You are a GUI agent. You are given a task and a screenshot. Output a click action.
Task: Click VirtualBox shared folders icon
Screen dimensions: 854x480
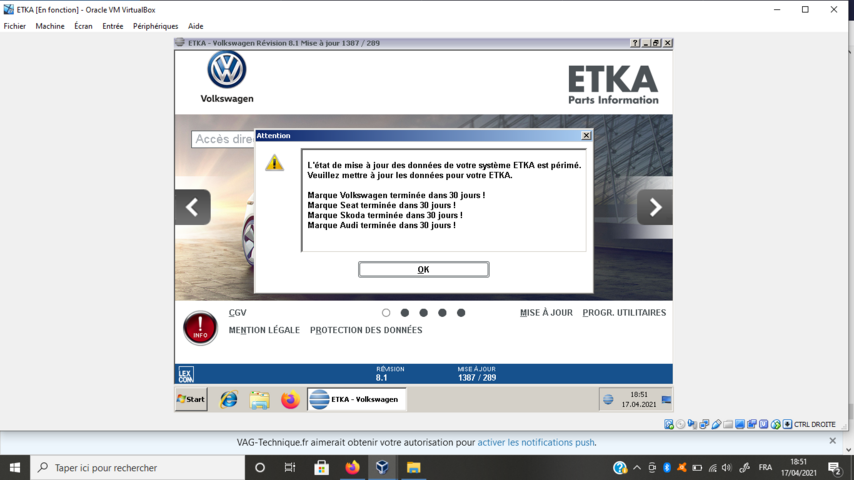click(728, 424)
